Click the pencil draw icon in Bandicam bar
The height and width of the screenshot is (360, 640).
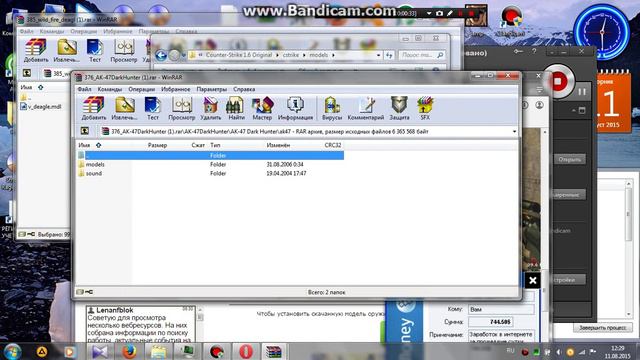tap(450, 13)
